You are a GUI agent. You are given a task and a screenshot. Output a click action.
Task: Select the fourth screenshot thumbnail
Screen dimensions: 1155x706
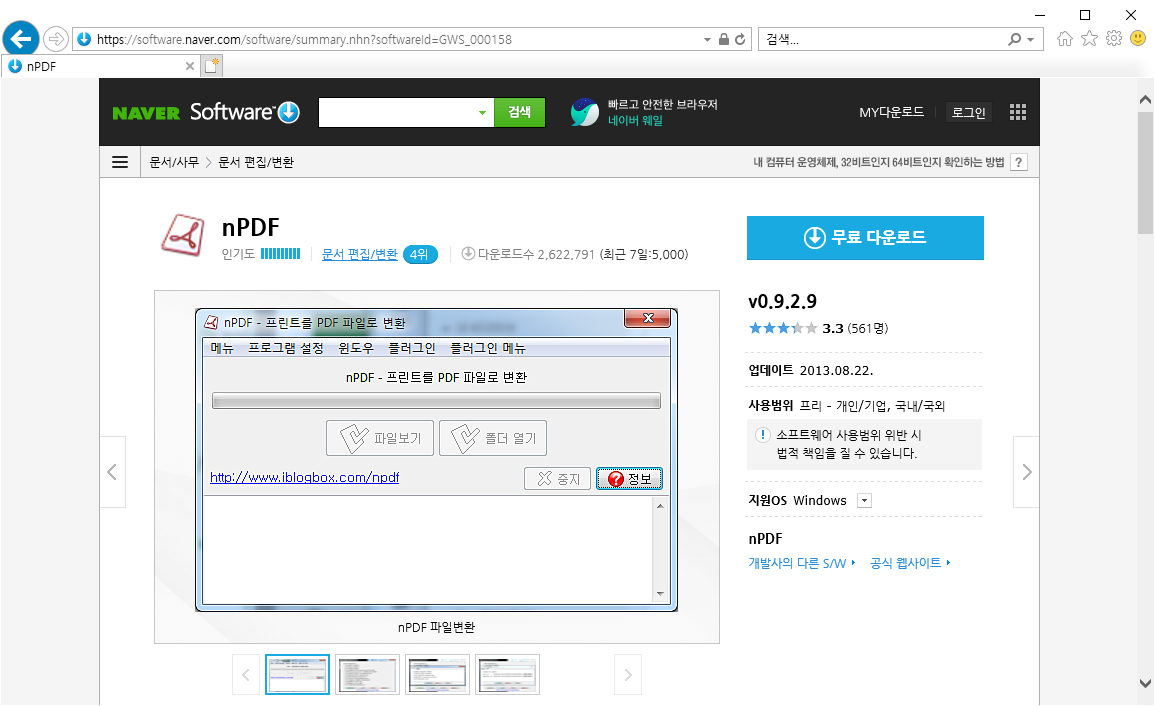point(508,674)
